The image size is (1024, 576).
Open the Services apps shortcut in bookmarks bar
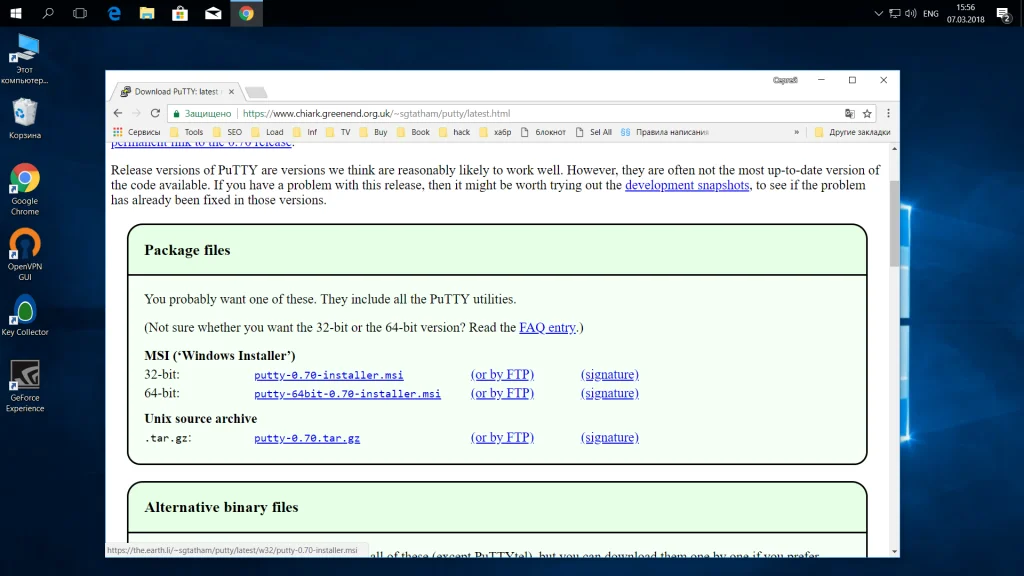pyautogui.click(x=136, y=132)
